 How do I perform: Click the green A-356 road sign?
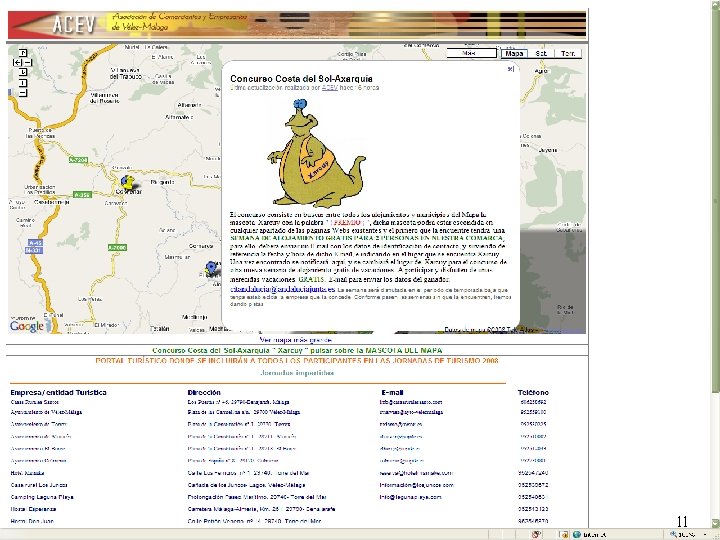(82, 195)
